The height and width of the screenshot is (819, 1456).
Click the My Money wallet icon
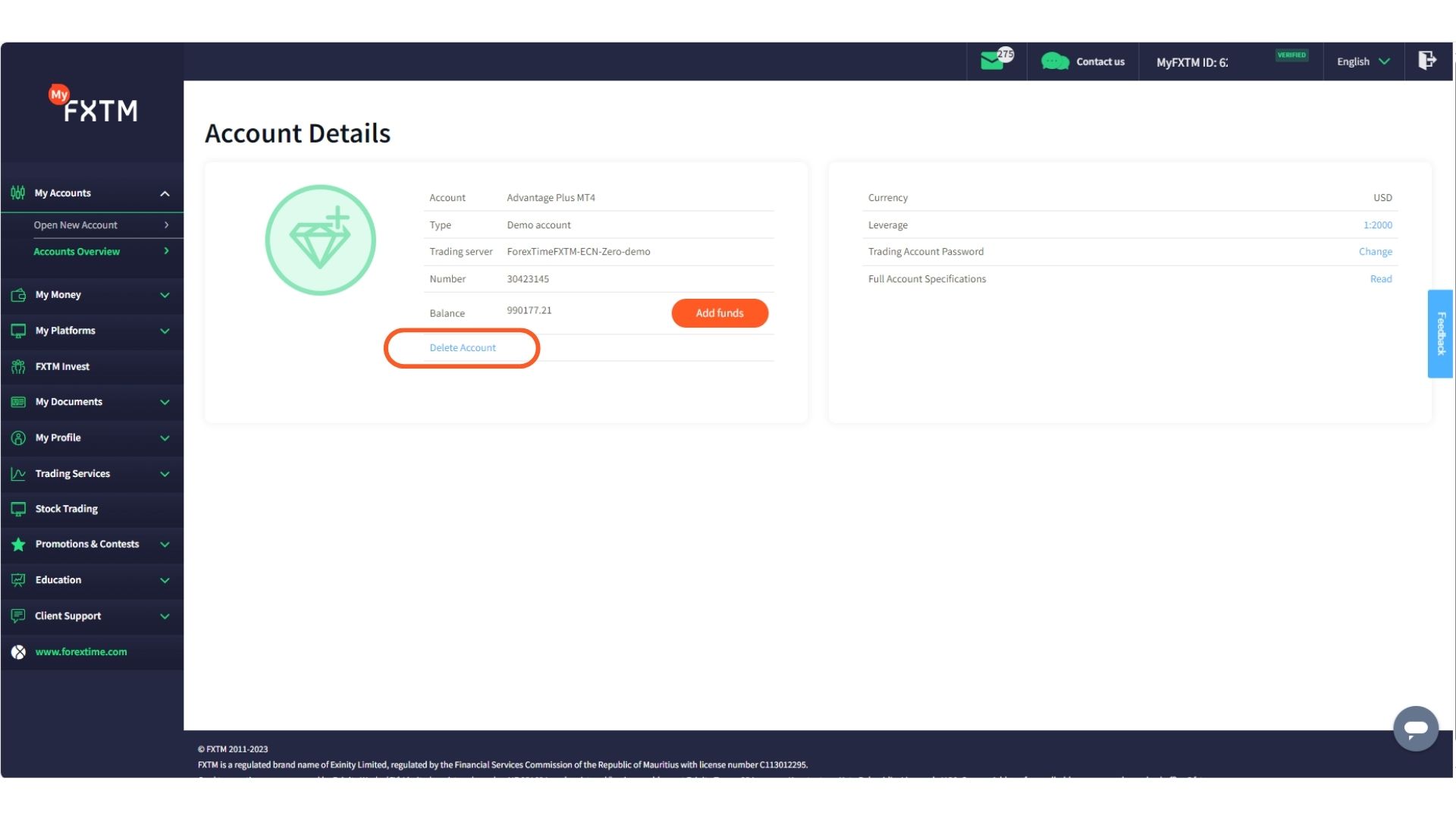coord(18,295)
